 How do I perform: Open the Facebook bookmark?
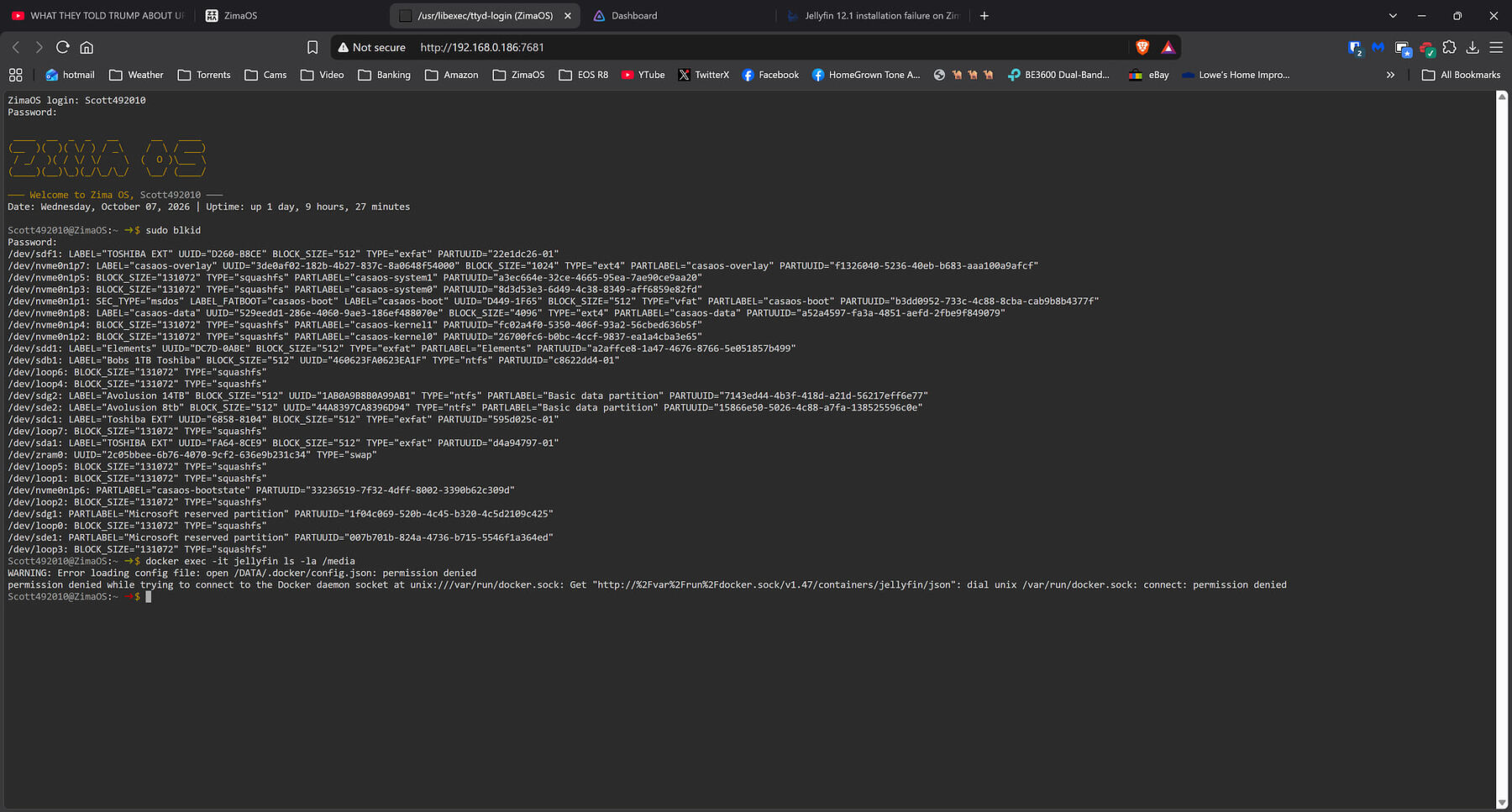770,75
